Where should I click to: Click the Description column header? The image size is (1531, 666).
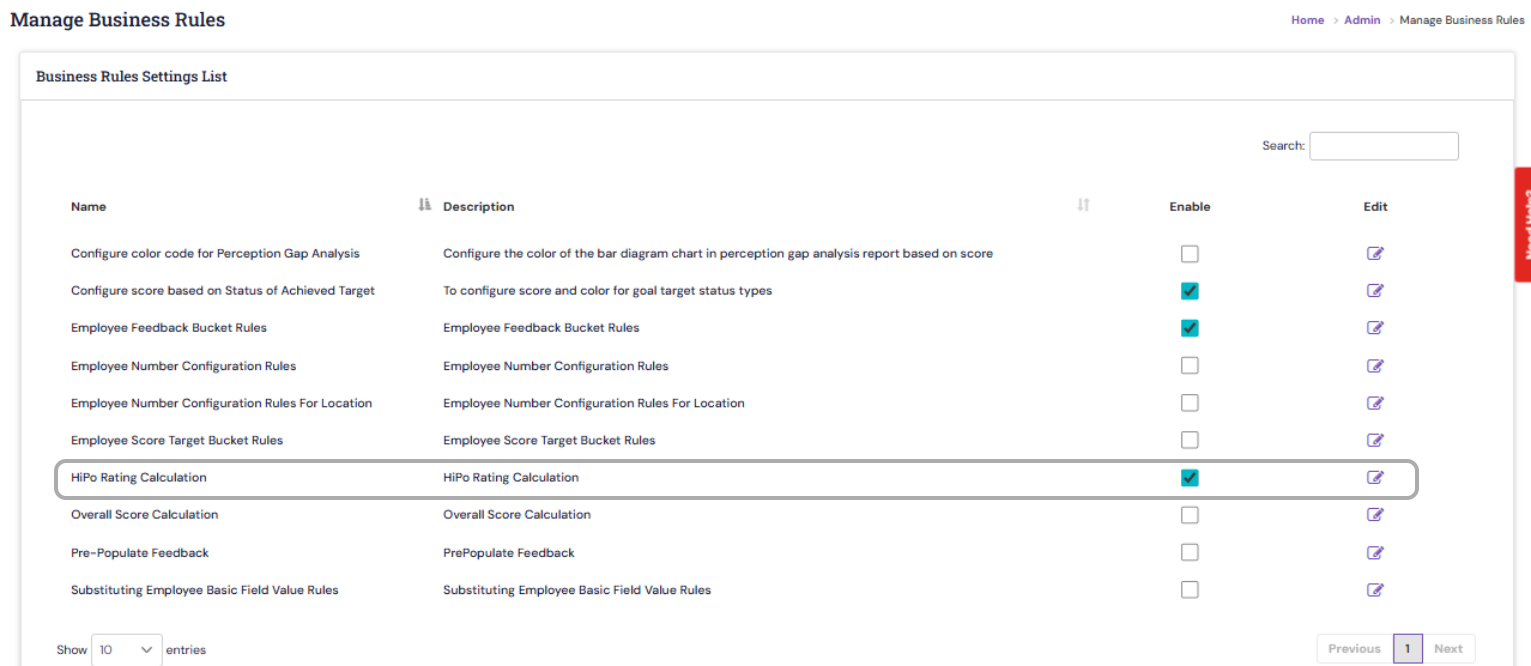[479, 206]
